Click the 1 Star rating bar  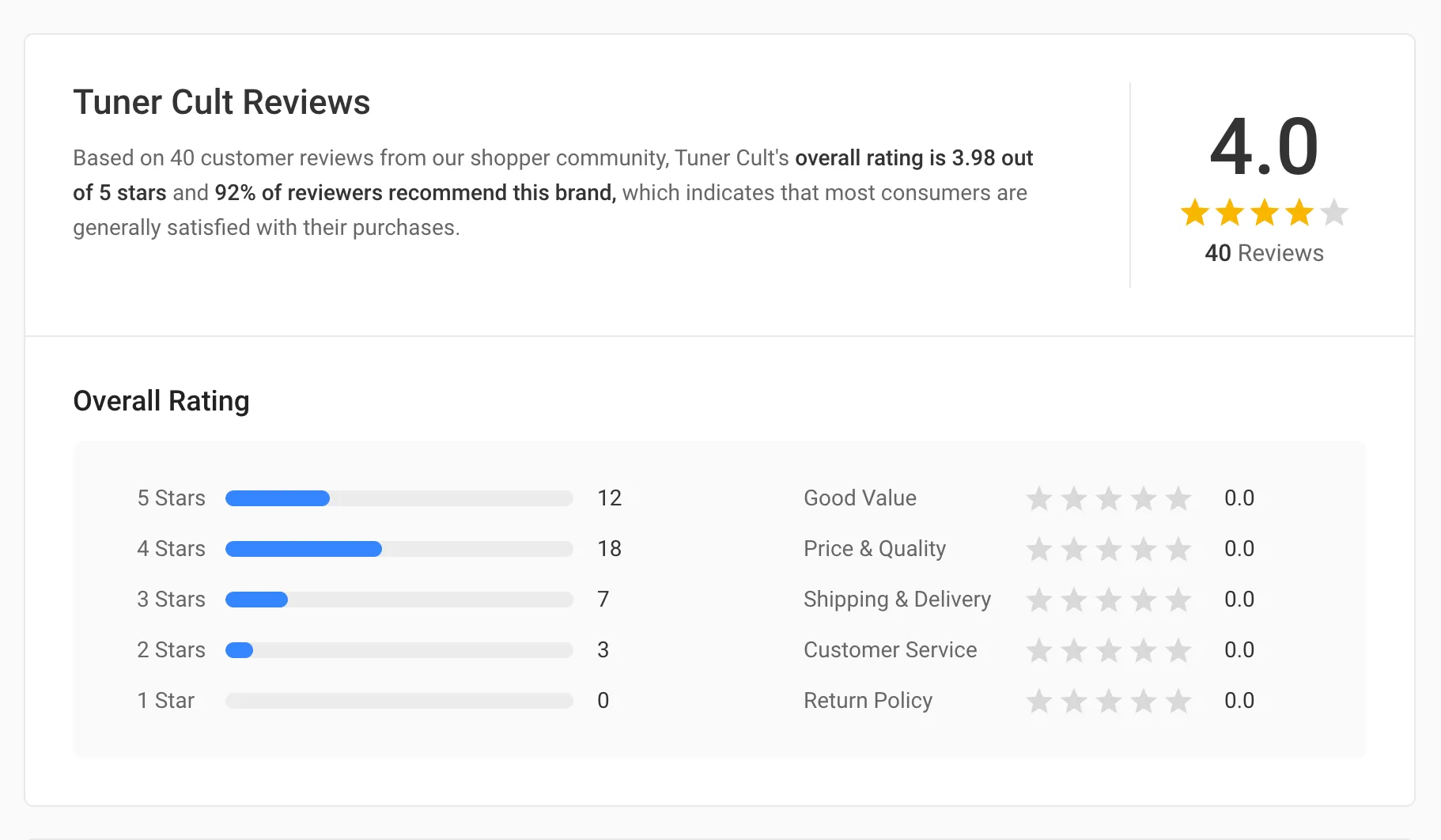399,701
